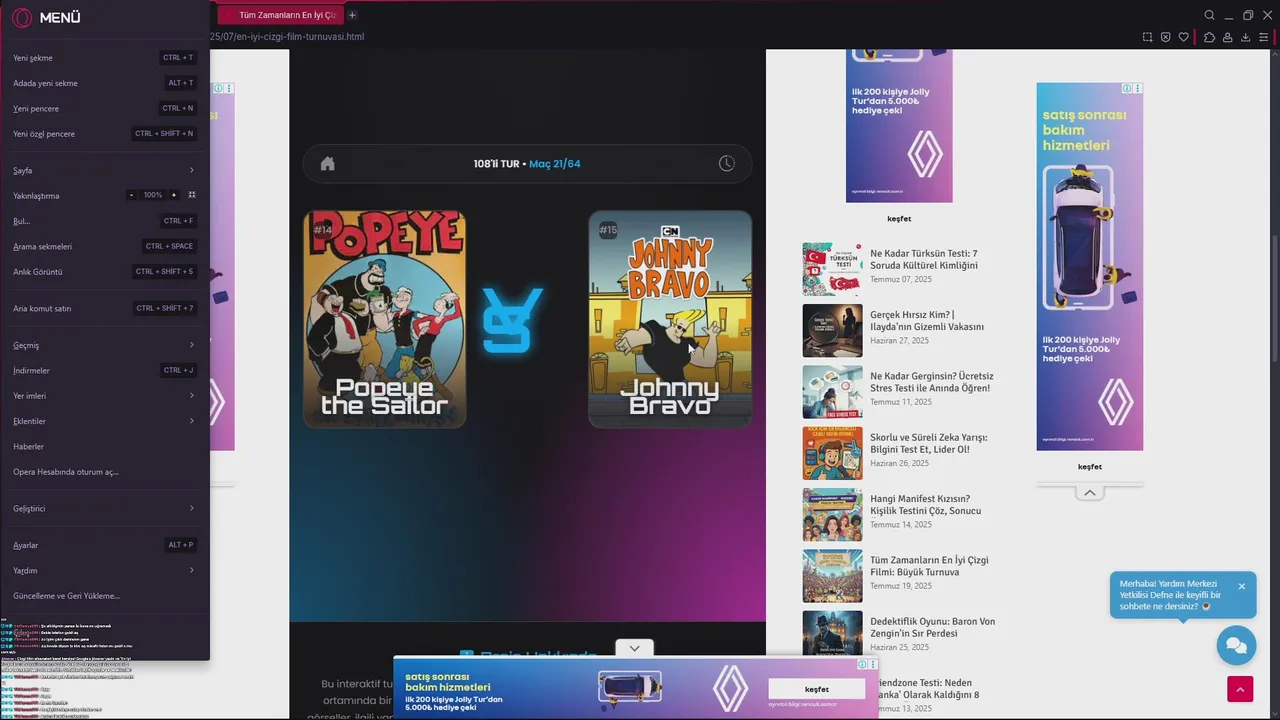Viewport: 1280px width, 720px height.
Task: Select Bul... menu item
Action: pos(104,221)
